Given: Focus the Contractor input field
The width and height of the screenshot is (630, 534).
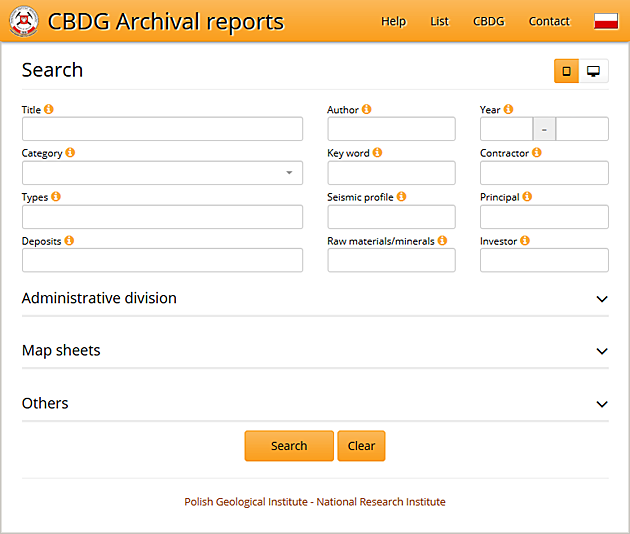Looking at the screenshot, I should click(x=544, y=173).
